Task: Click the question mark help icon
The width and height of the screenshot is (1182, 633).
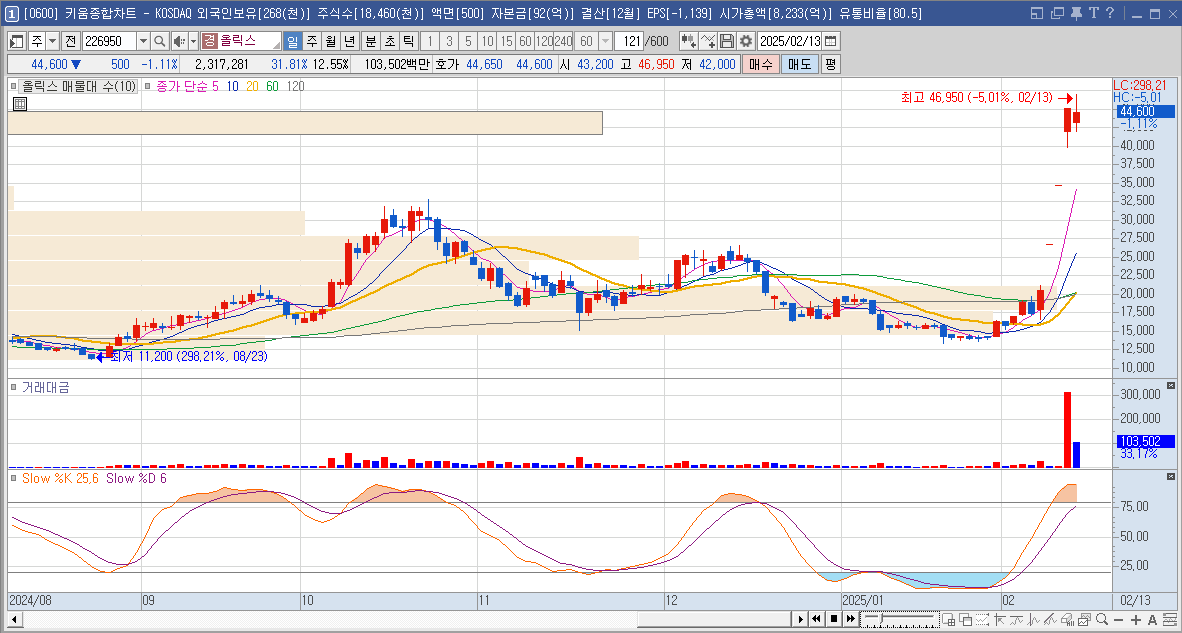Action: (x=1109, y=13)
